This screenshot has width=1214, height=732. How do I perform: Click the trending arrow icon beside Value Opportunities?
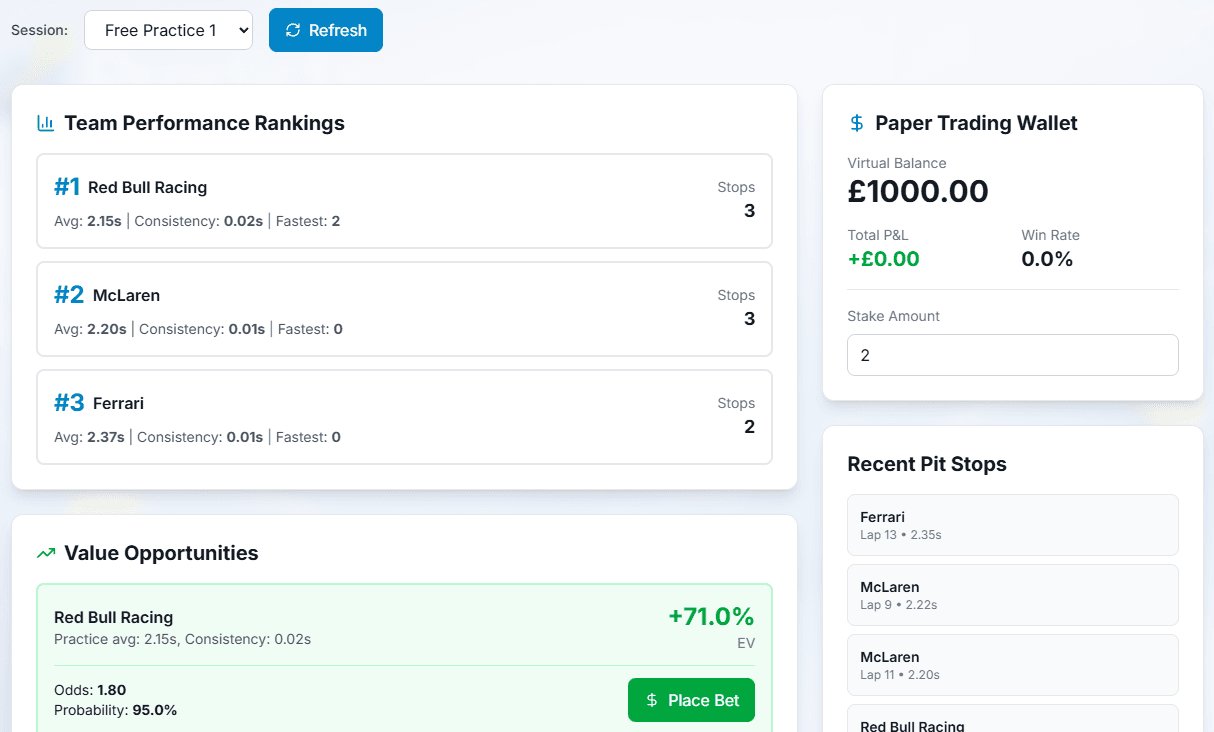tap(45, 553)
